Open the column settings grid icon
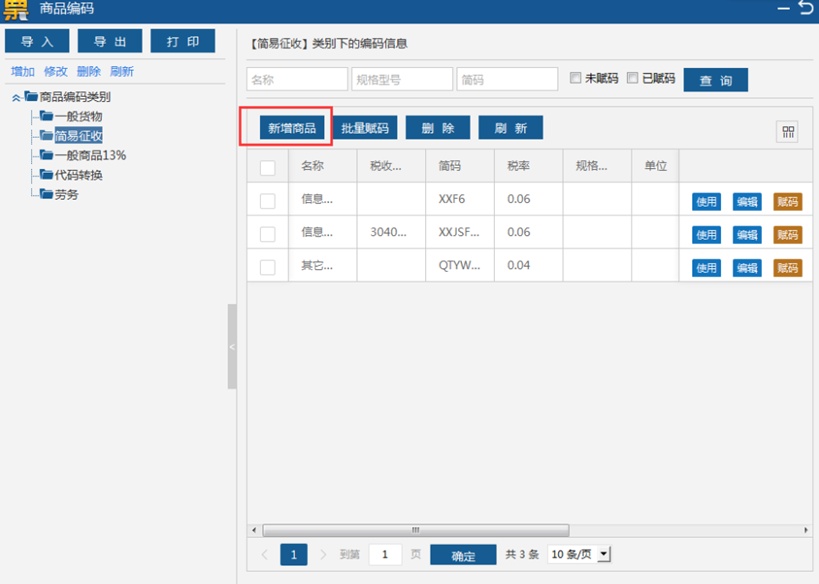 [787, 132]
